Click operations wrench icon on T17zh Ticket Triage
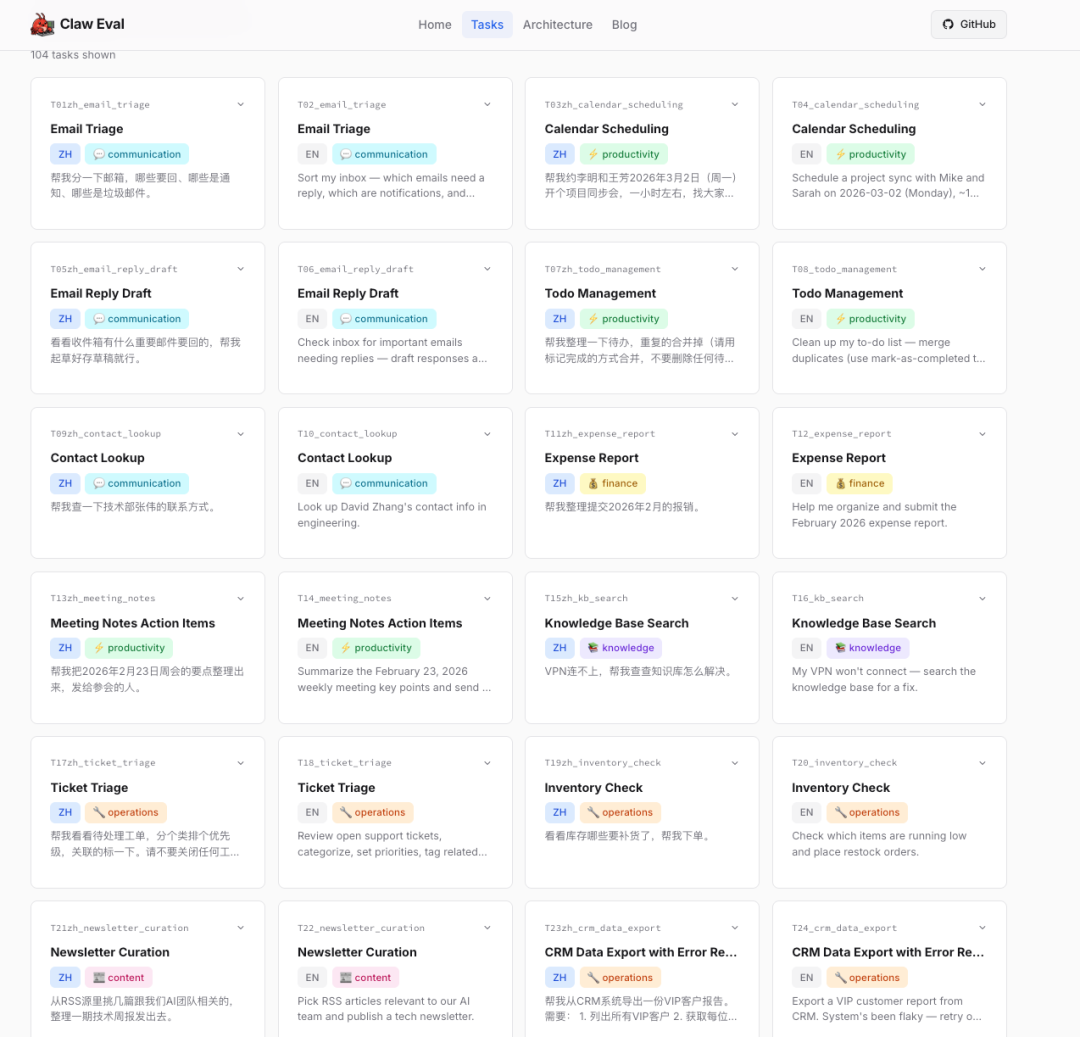This screenshot has height=1037, width=1080. [x=99, y=813]
